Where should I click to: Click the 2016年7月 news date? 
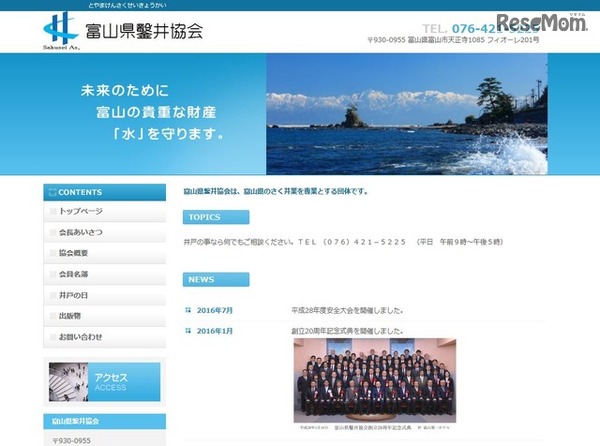[x=215, y=310]
